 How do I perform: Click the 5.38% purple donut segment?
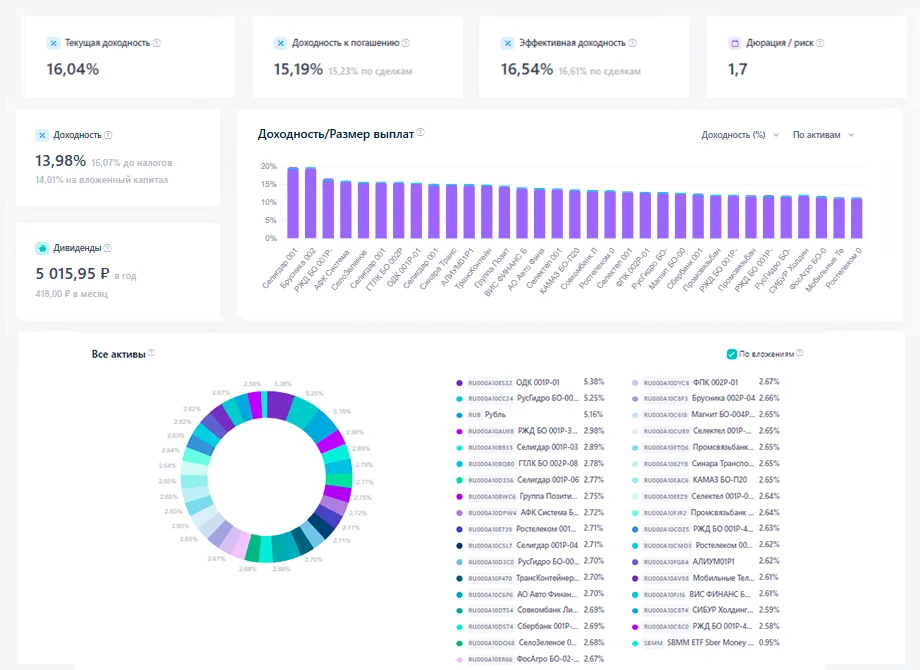[280, 405]
